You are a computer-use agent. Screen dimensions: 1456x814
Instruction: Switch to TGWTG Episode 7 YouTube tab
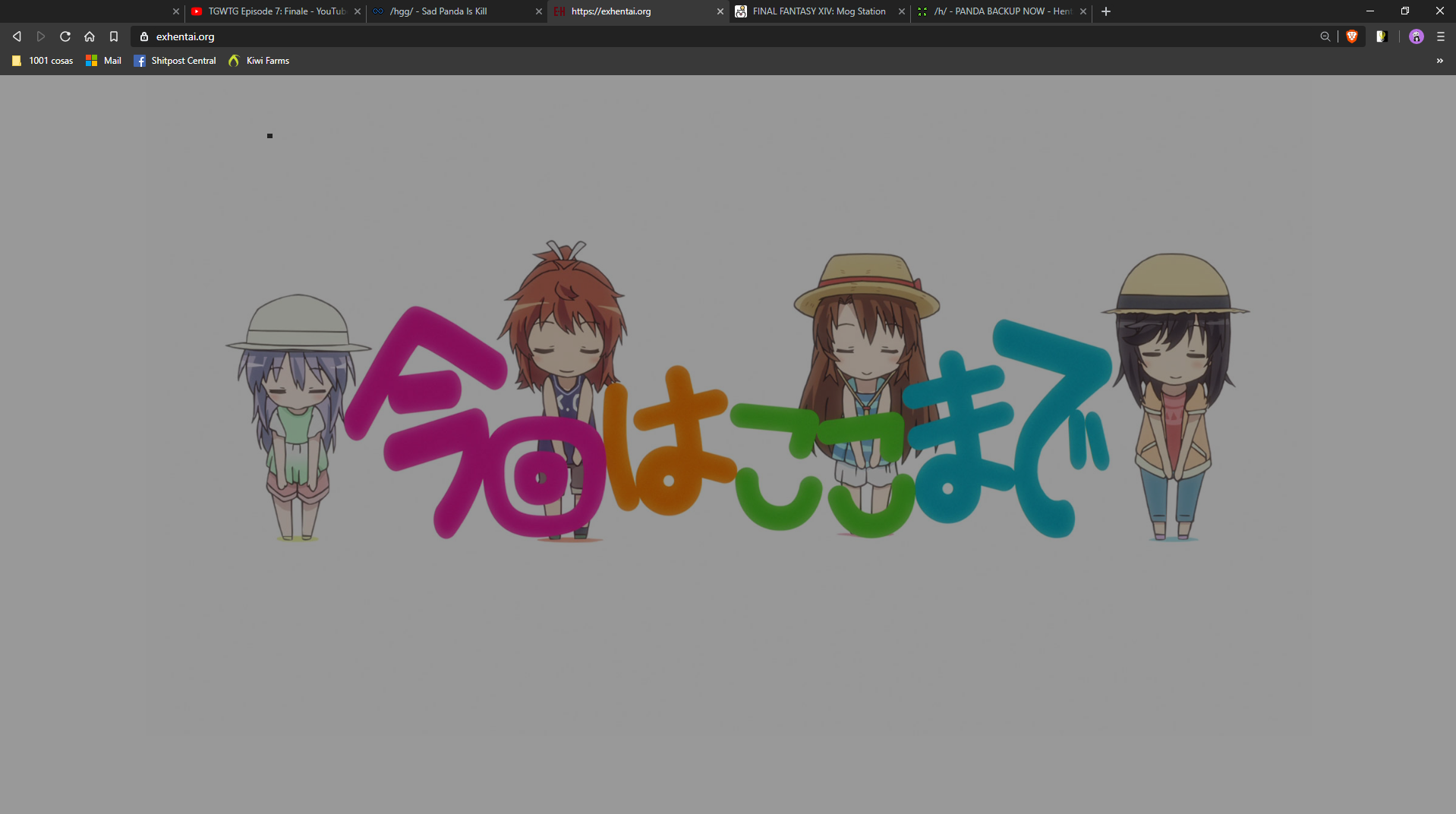[276, 11]
